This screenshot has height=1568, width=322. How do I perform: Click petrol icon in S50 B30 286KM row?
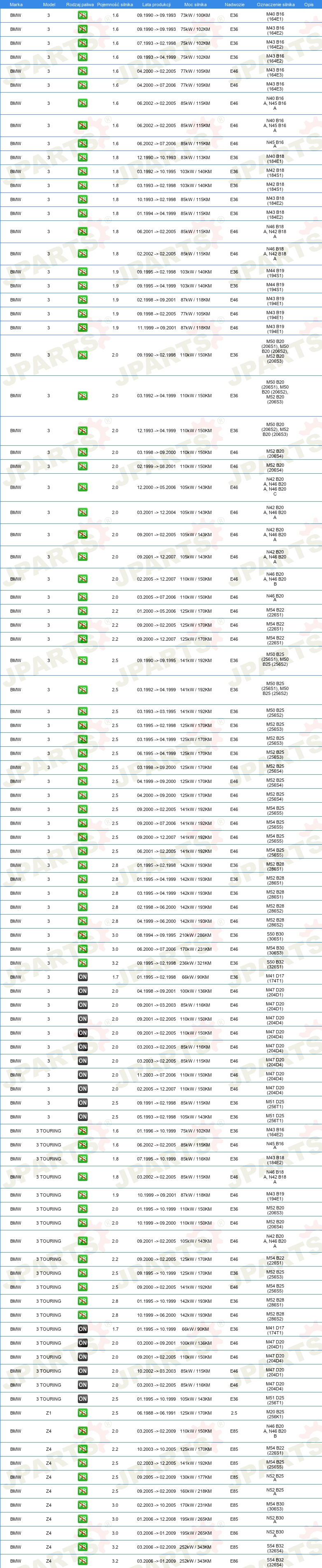pyautogui.click(x=82, y=935)
